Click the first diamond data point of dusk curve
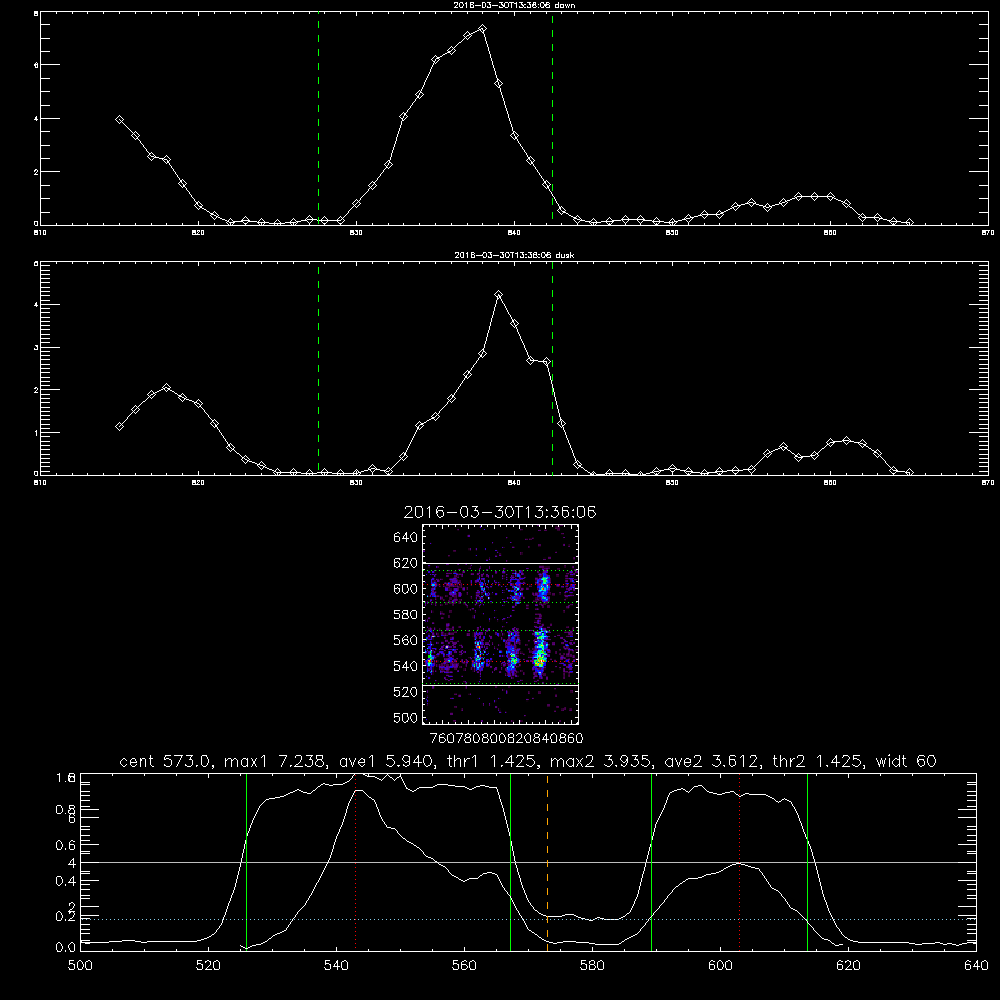The height and width of the screenshot is (1000, 1000). (x=119, y=426)
